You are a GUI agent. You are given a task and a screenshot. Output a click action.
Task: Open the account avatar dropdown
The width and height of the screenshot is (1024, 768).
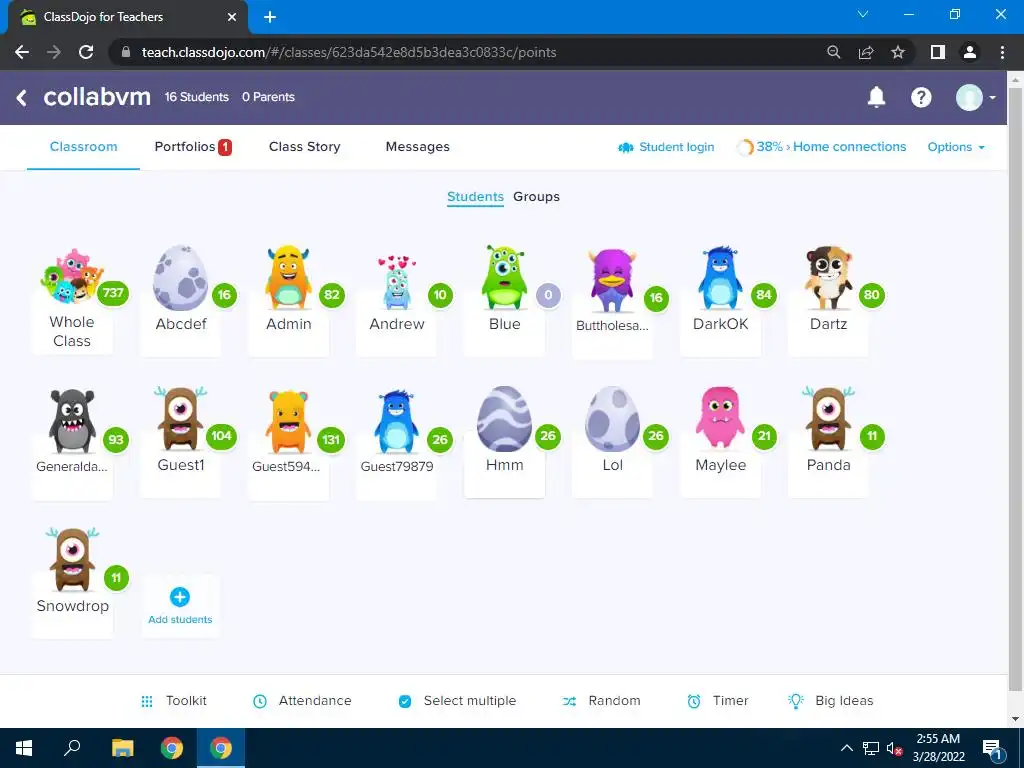tap(976, 97)
